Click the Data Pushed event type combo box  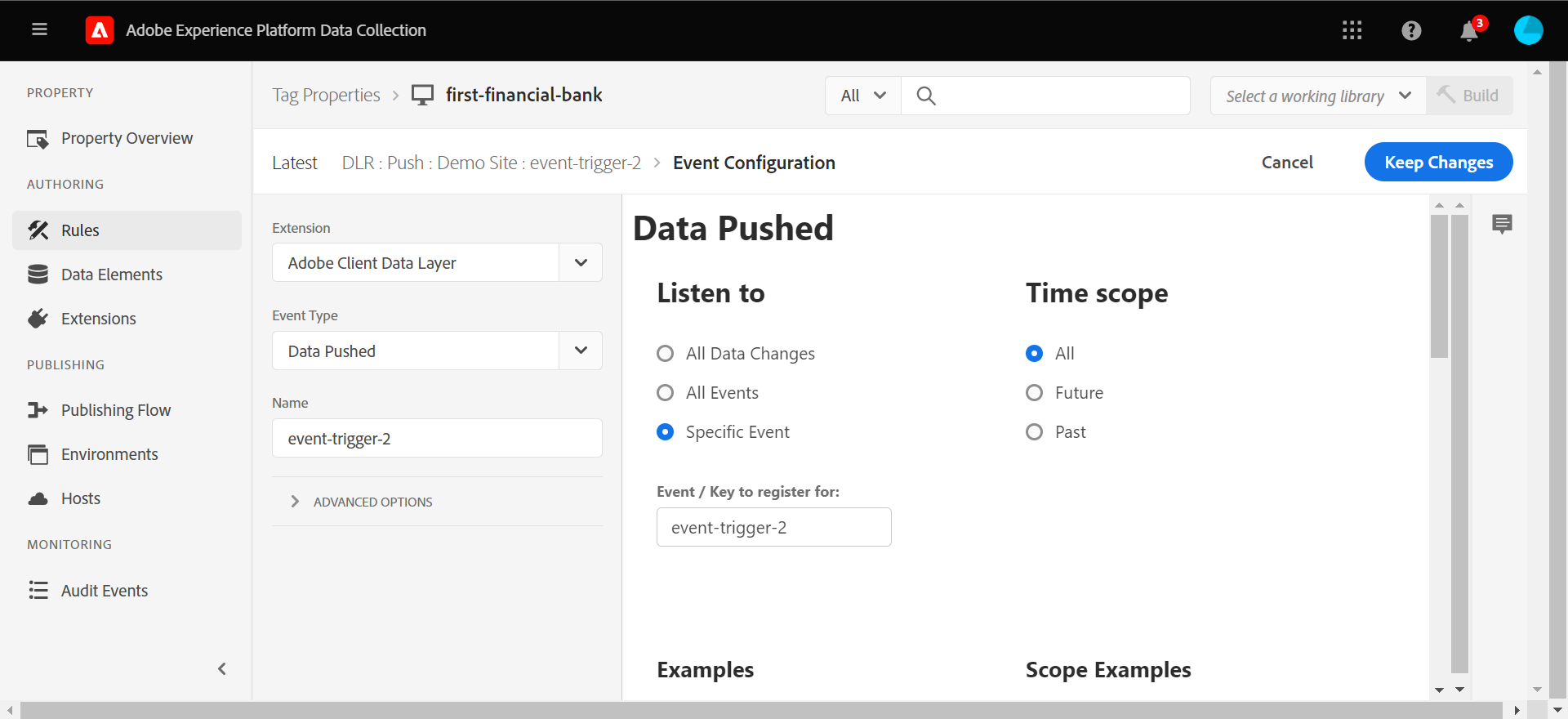tap(437, 351)
